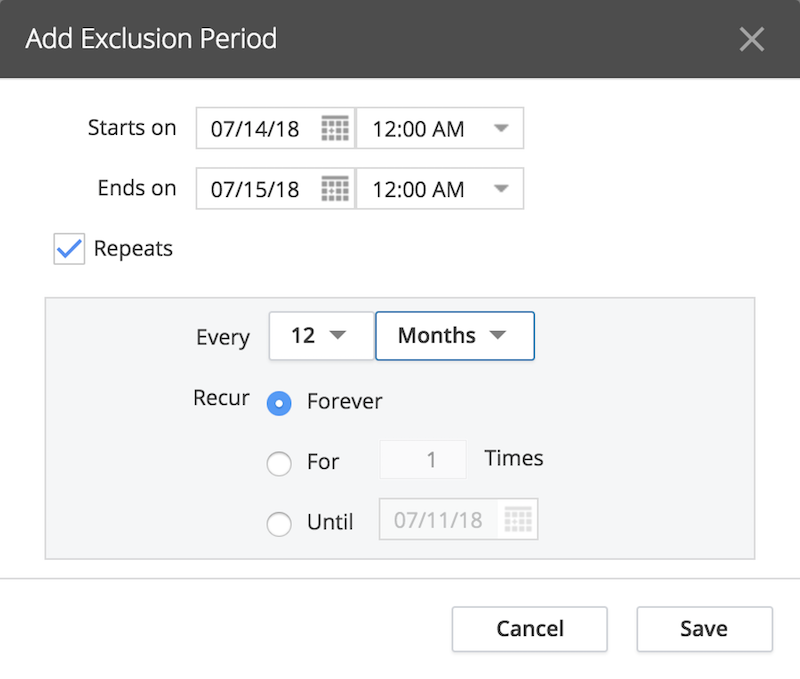Expand the Starts on 12:00 AM time dropdown

(440, 128)
